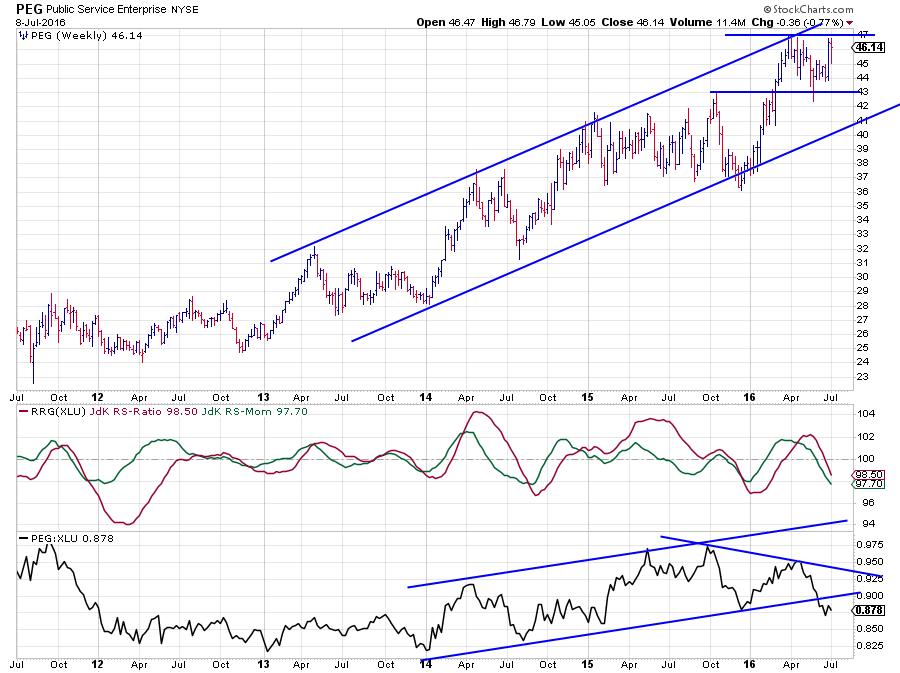Click year 16 under the price panel
Viewport: 900px width, 673px height.
click(x=749, y=397)
